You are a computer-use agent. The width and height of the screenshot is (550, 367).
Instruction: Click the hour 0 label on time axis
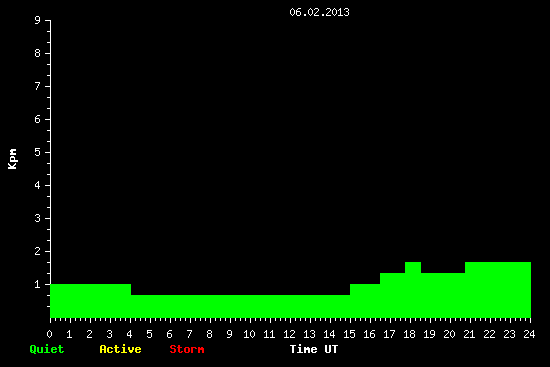click(49, 334)
